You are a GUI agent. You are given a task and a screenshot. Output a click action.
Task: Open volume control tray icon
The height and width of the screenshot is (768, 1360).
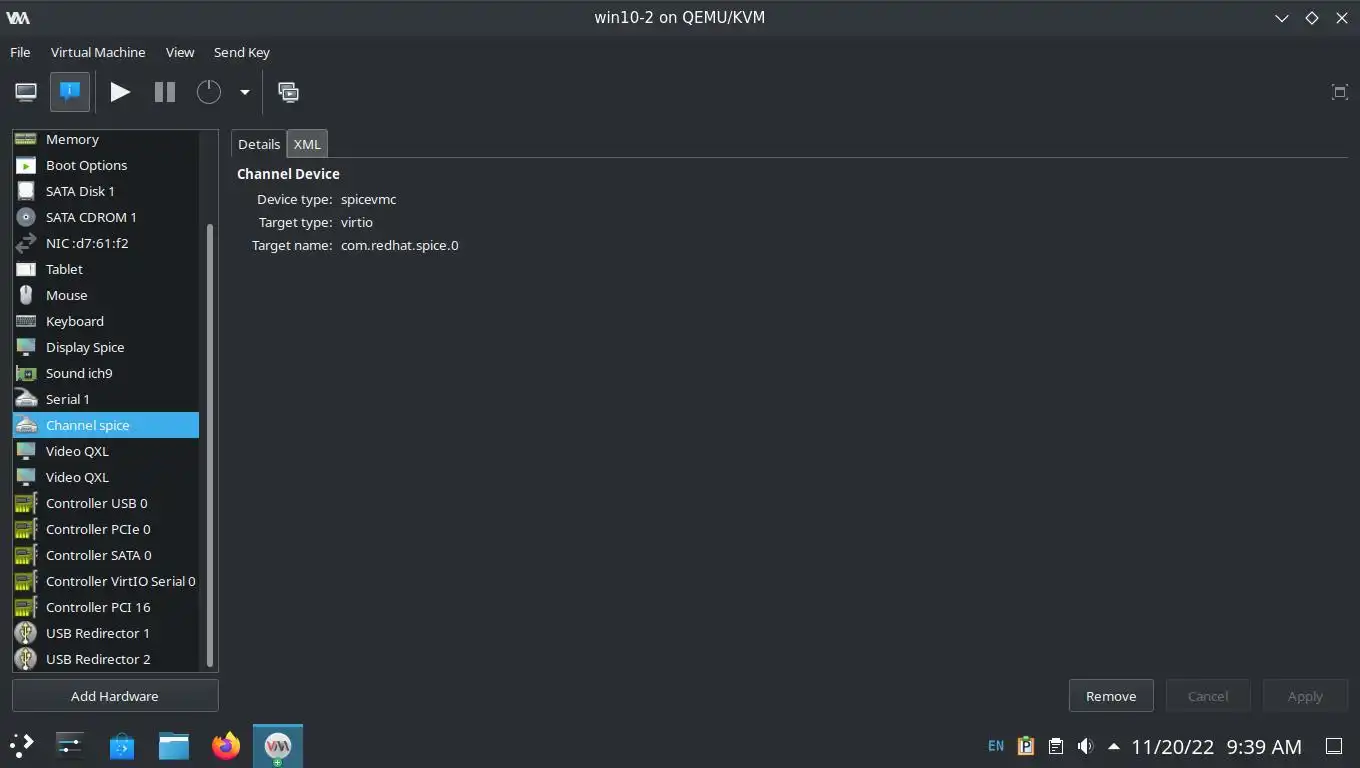(x=1085, y=746)
